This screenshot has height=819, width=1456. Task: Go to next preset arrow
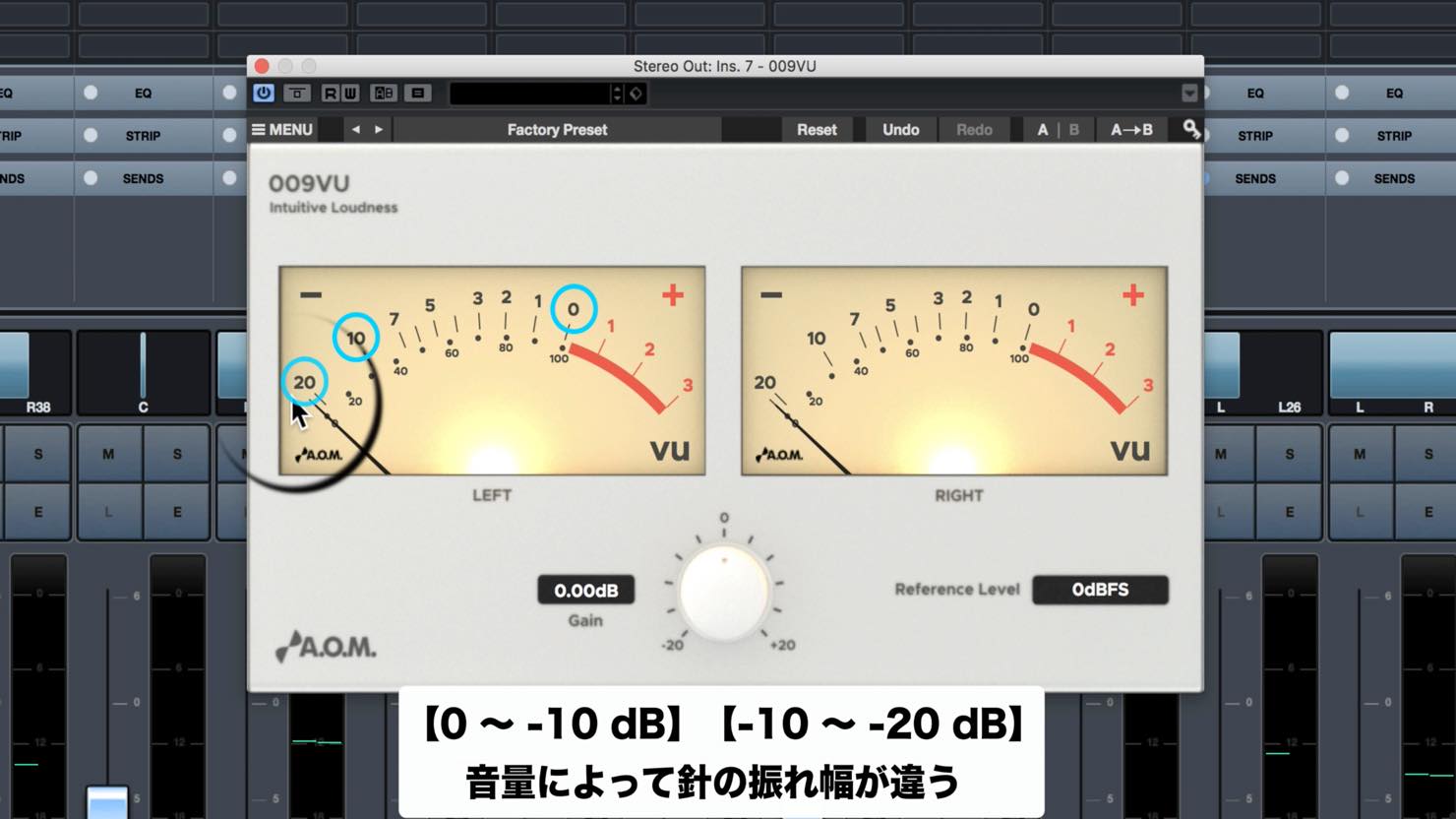(x=379, y=129)
